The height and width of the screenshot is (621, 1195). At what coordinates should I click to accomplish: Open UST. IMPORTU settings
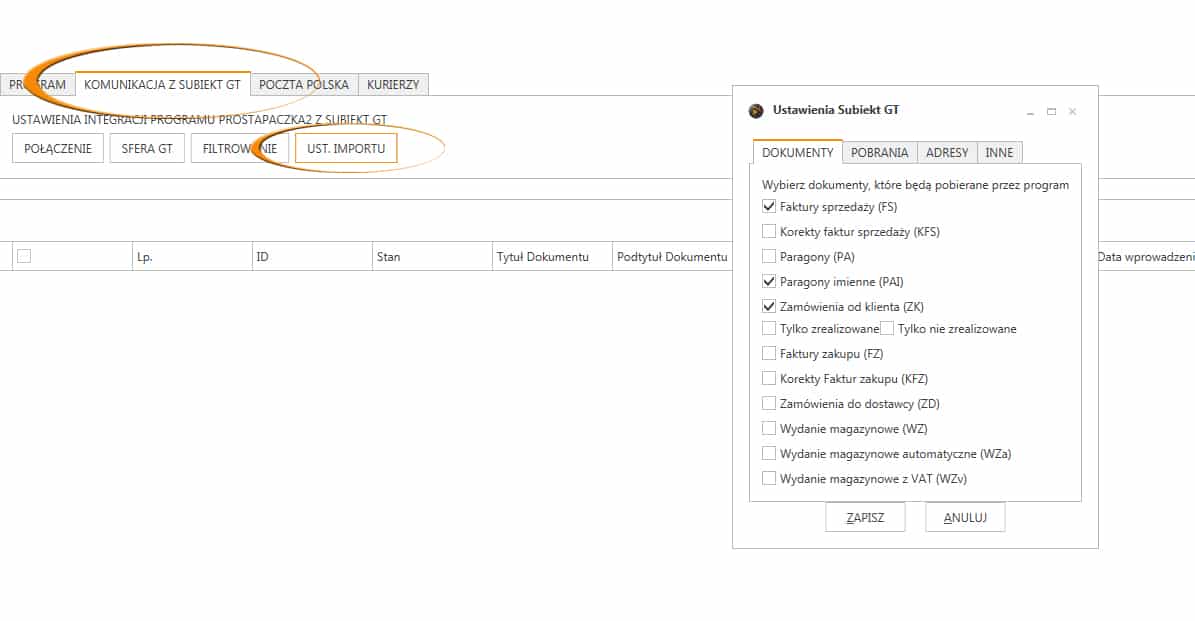(346, 149)
